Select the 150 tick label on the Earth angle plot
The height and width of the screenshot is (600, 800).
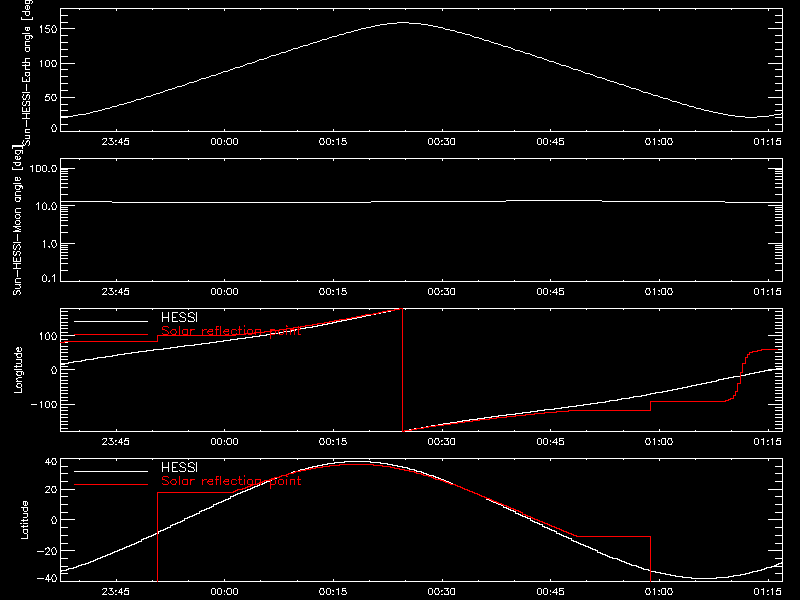tap(47, 29)
